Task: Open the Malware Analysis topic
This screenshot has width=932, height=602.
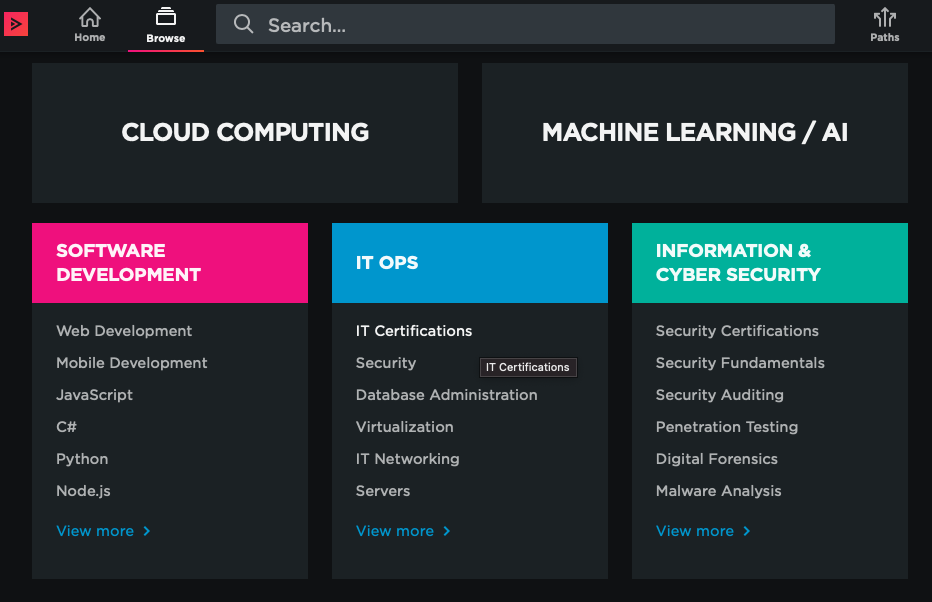Action: [x=718, y=490]
